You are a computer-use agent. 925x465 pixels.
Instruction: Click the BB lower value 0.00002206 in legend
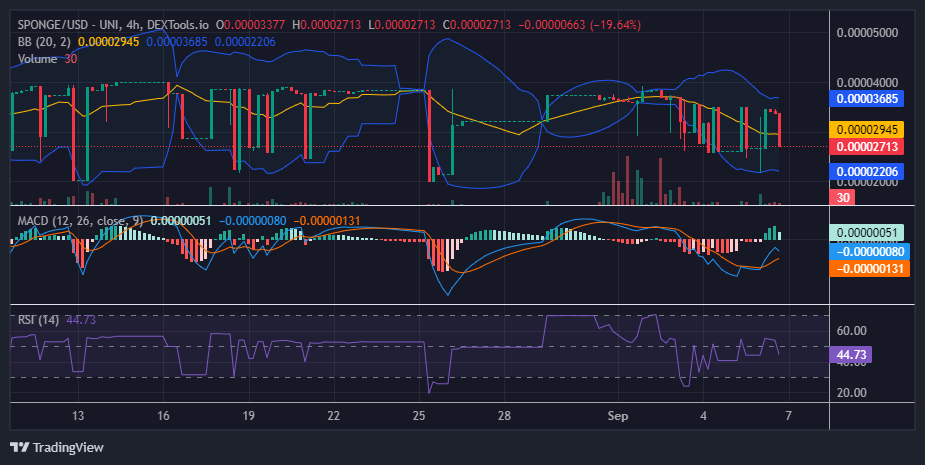[245, 42]
